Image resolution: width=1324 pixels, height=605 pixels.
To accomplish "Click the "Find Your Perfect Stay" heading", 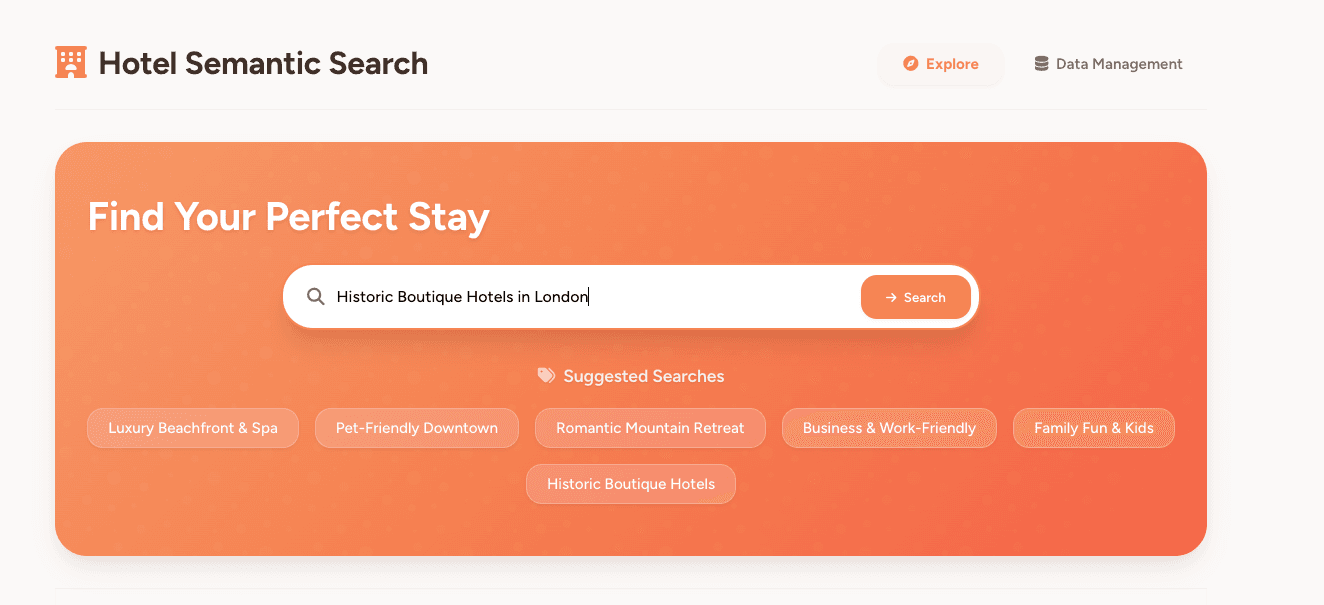I will pyautogui.click(x=289, y=216).
